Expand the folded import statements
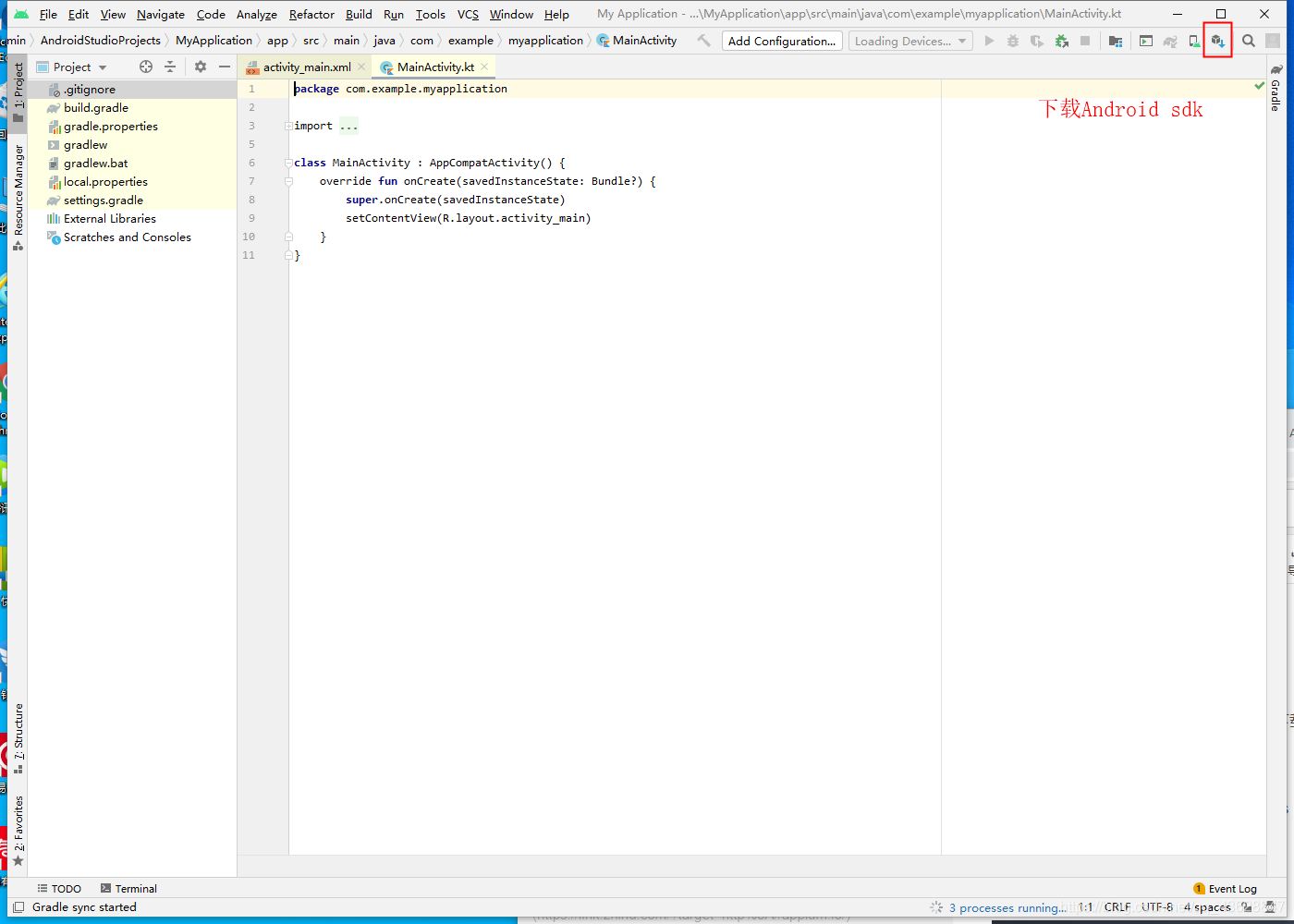1294x924 pixels. (x=347, y=125)
